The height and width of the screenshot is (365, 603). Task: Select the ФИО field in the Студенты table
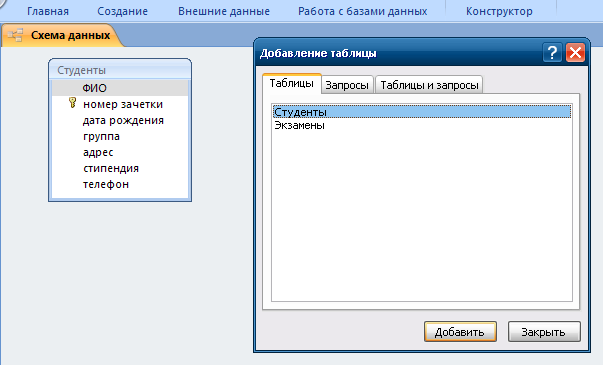(120, 88)
